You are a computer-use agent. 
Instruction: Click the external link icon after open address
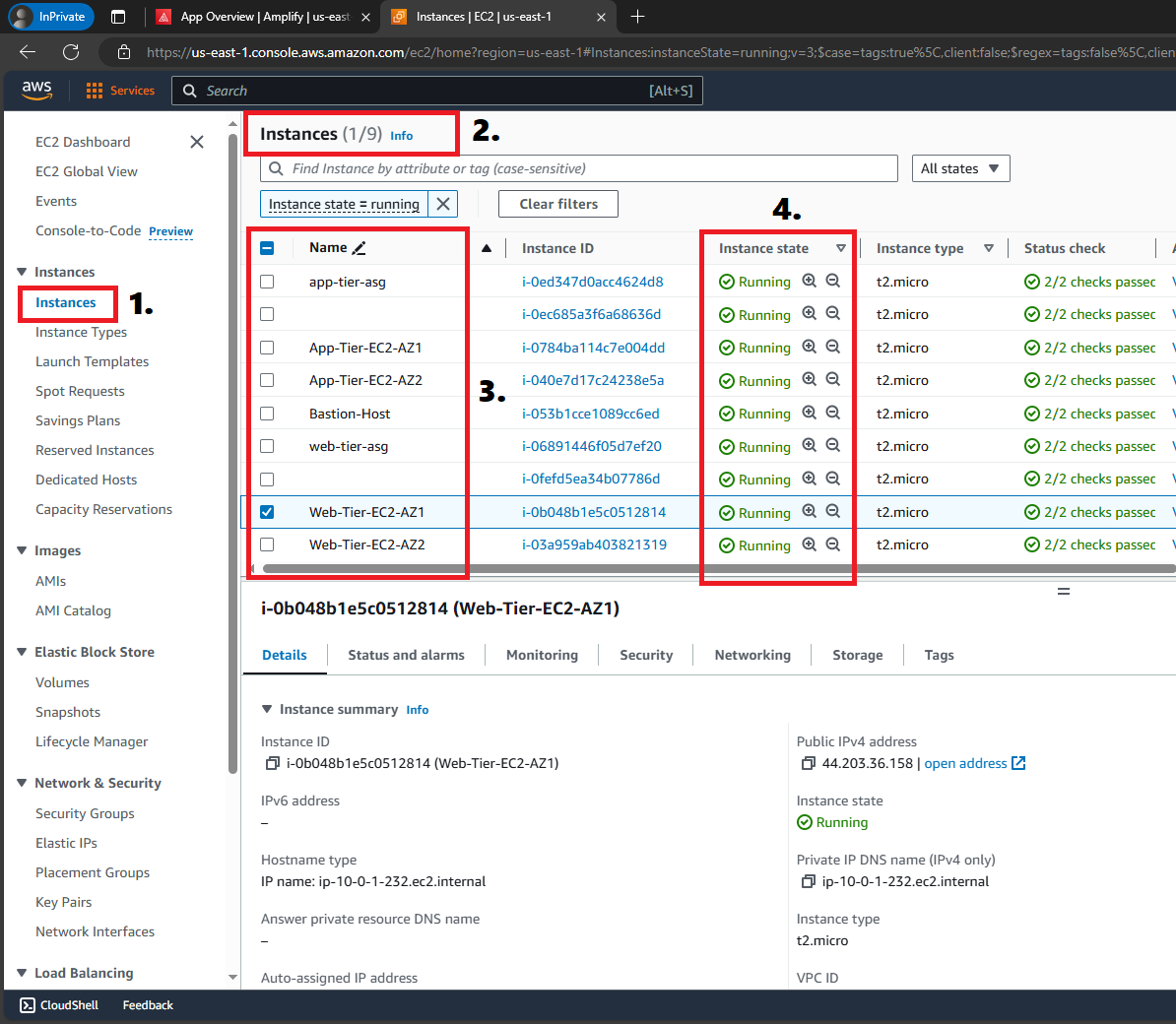point(1018,763)
